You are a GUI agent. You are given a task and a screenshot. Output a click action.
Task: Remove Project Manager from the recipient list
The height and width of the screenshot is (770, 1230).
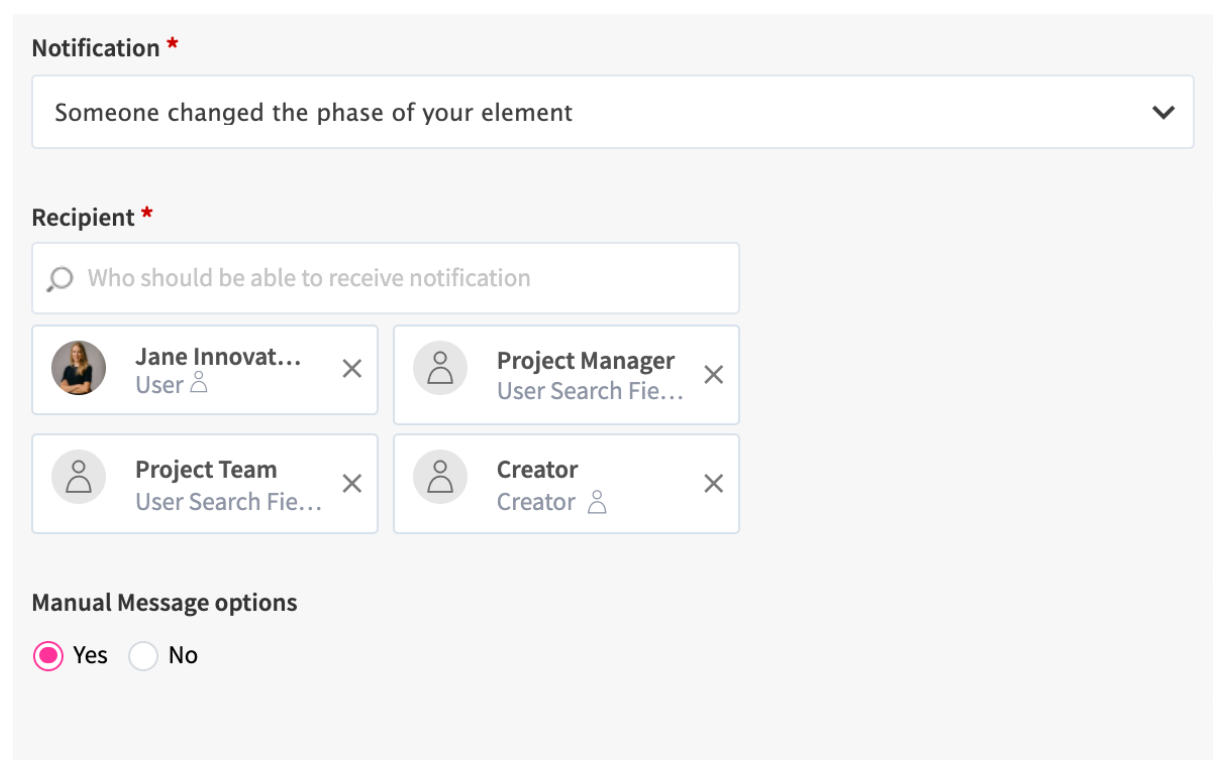[713, 374]
